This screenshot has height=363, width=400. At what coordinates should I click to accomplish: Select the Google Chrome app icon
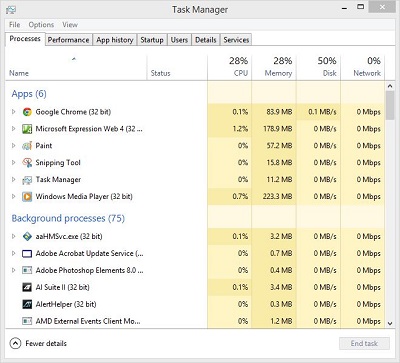point(27,112)
